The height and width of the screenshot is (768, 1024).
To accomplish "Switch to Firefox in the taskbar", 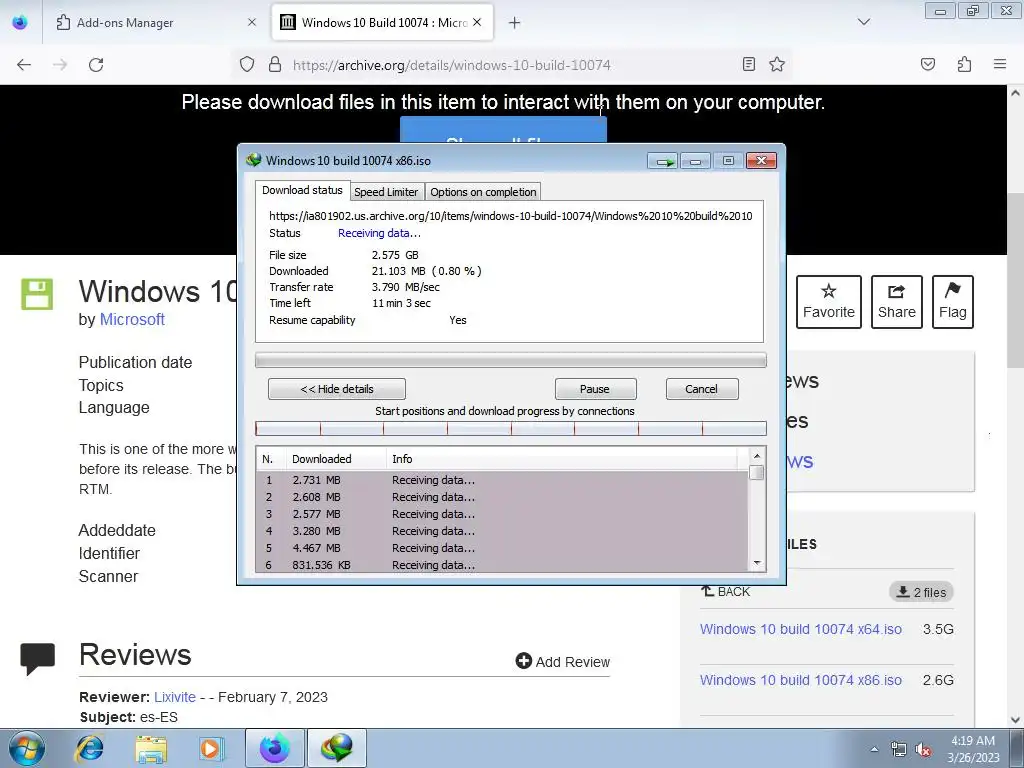I will pyautogui.click(x=274, y=748).
